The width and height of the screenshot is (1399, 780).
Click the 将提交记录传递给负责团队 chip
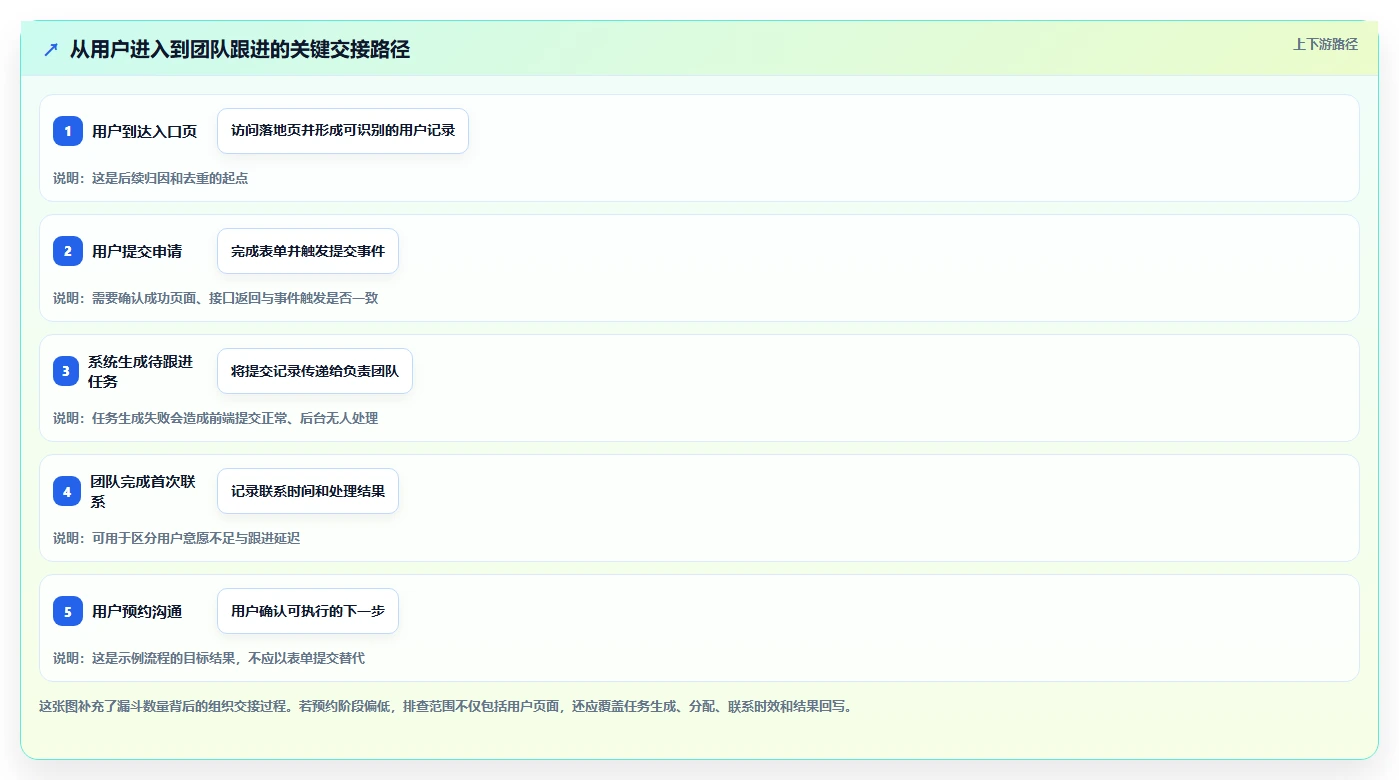[315, 371]
